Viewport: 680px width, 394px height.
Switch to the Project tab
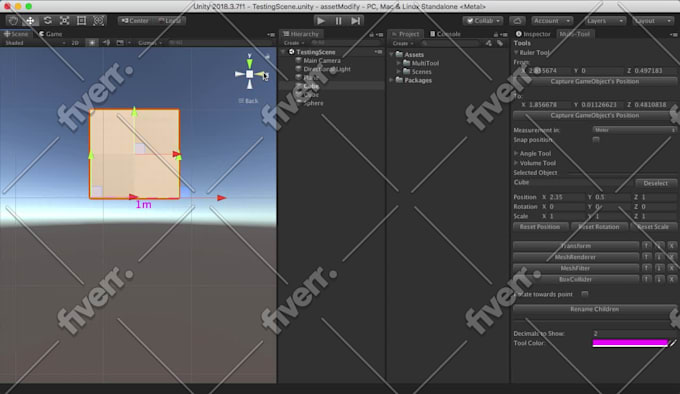point(405,34)
